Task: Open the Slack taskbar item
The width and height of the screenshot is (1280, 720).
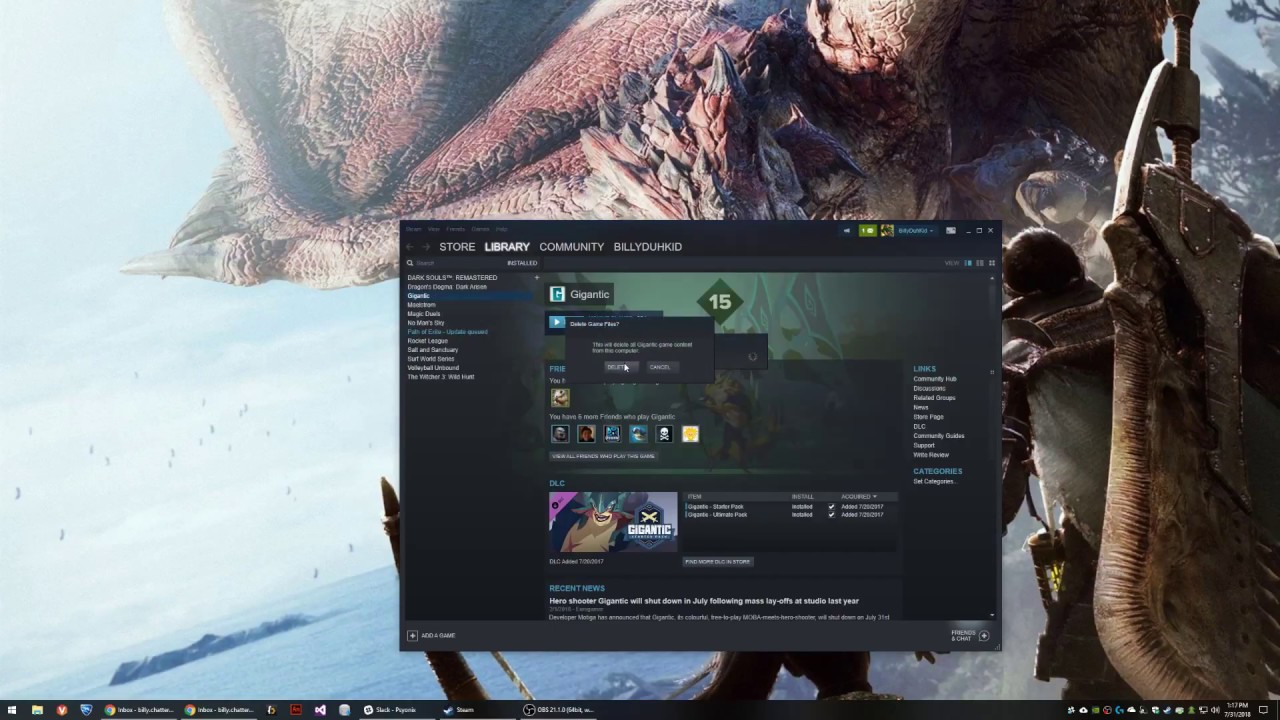Action: click(x=394, y=710)
